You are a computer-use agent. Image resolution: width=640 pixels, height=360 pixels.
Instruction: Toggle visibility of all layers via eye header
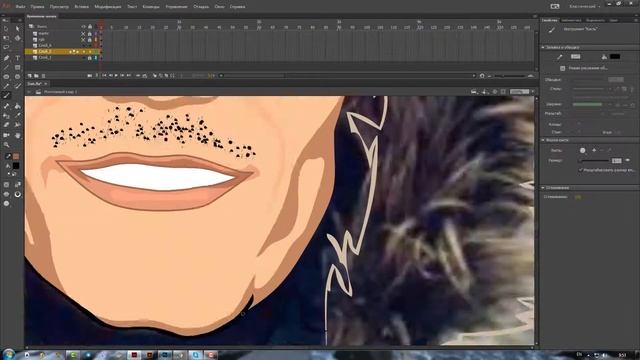[83, 27]
